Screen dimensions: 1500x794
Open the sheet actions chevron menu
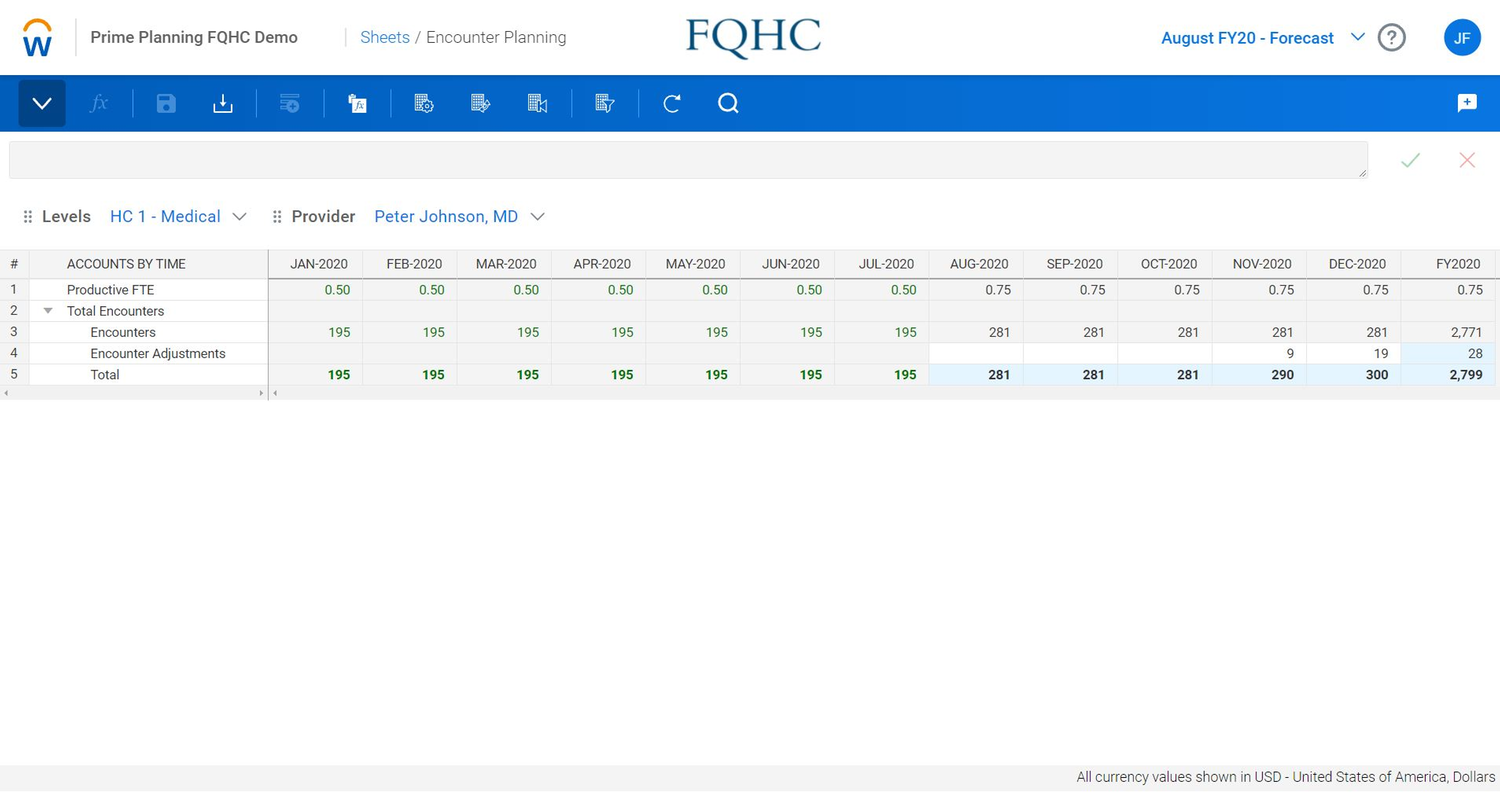pyautogui.click(x=40, y=103)
